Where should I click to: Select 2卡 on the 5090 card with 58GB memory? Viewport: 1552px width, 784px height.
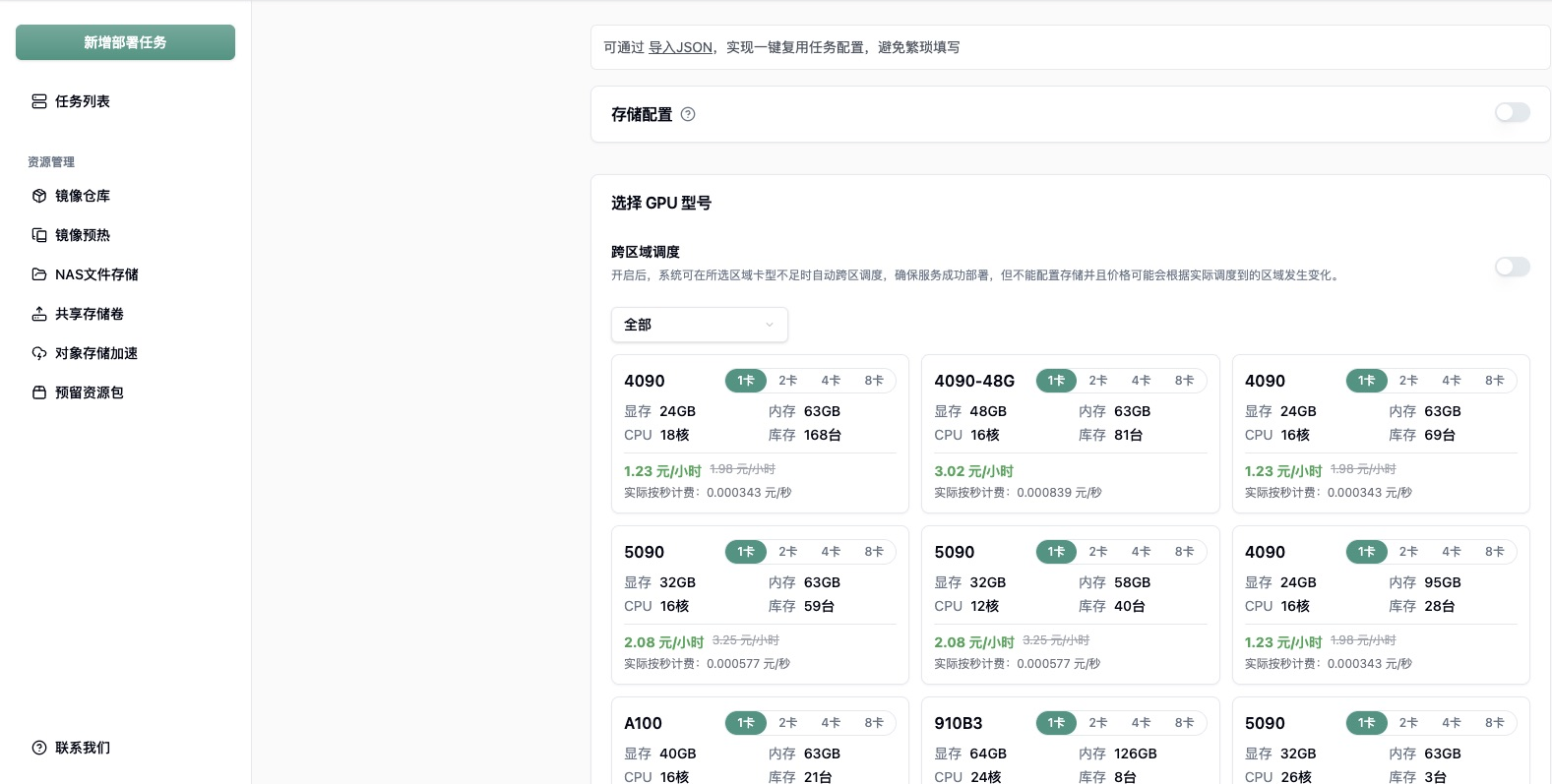point(1098,552)
